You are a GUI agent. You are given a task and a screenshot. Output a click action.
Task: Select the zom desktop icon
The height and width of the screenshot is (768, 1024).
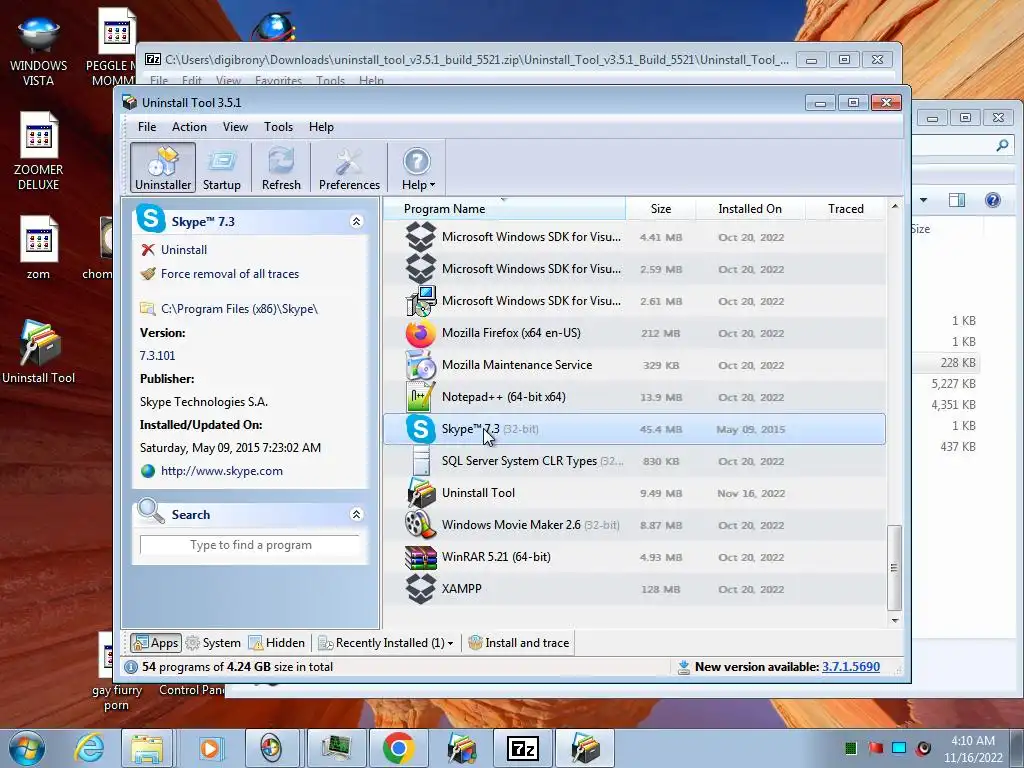(x=39, y=248)
